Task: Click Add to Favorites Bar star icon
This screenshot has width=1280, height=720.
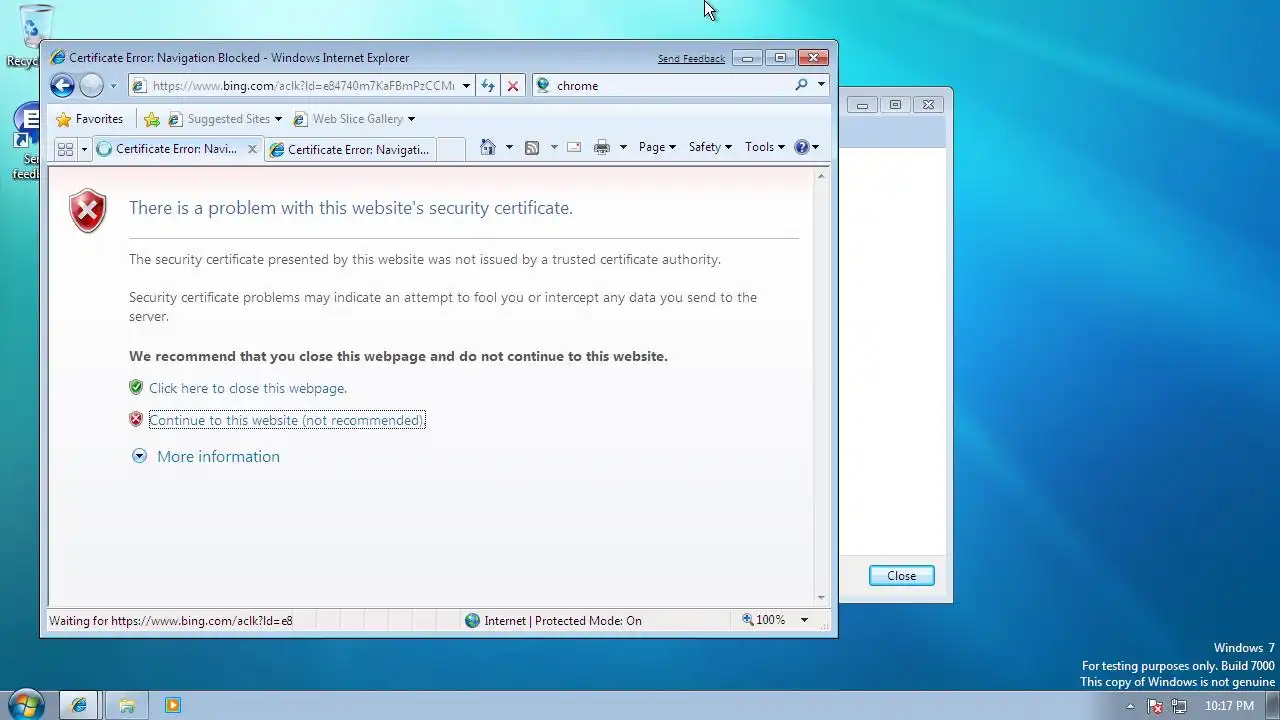Action: [152, 119]
